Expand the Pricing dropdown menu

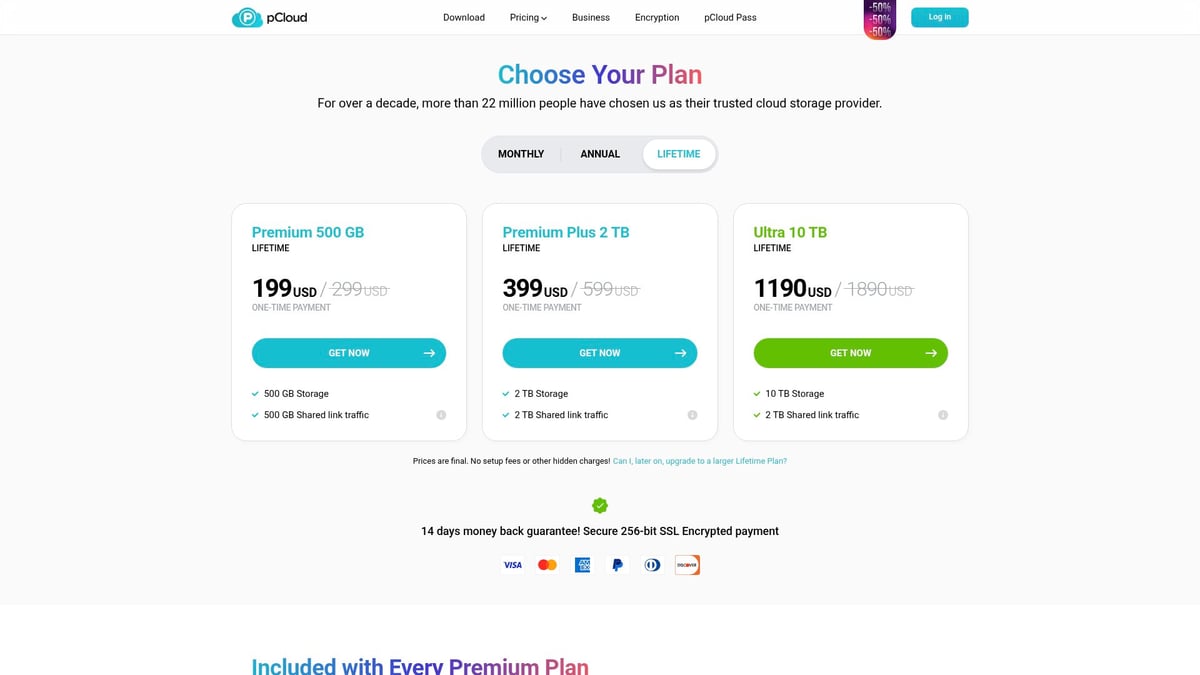coord(528,18)
